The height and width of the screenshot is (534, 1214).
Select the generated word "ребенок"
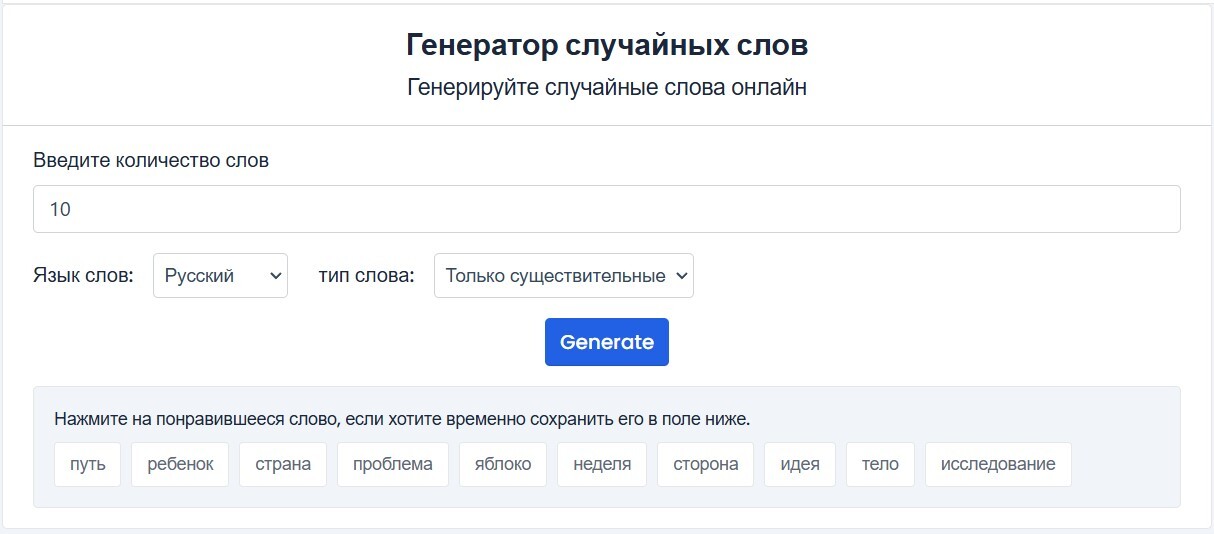(x=180, y=464)
